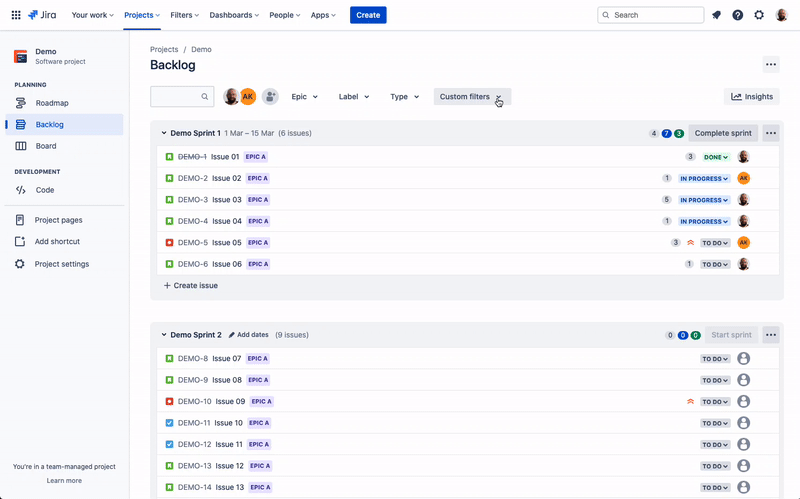The width and height of the screenshot is (800, 499).
Task: Collapse the Demo Sprint 2 section
Action: [x=164, y=335]
